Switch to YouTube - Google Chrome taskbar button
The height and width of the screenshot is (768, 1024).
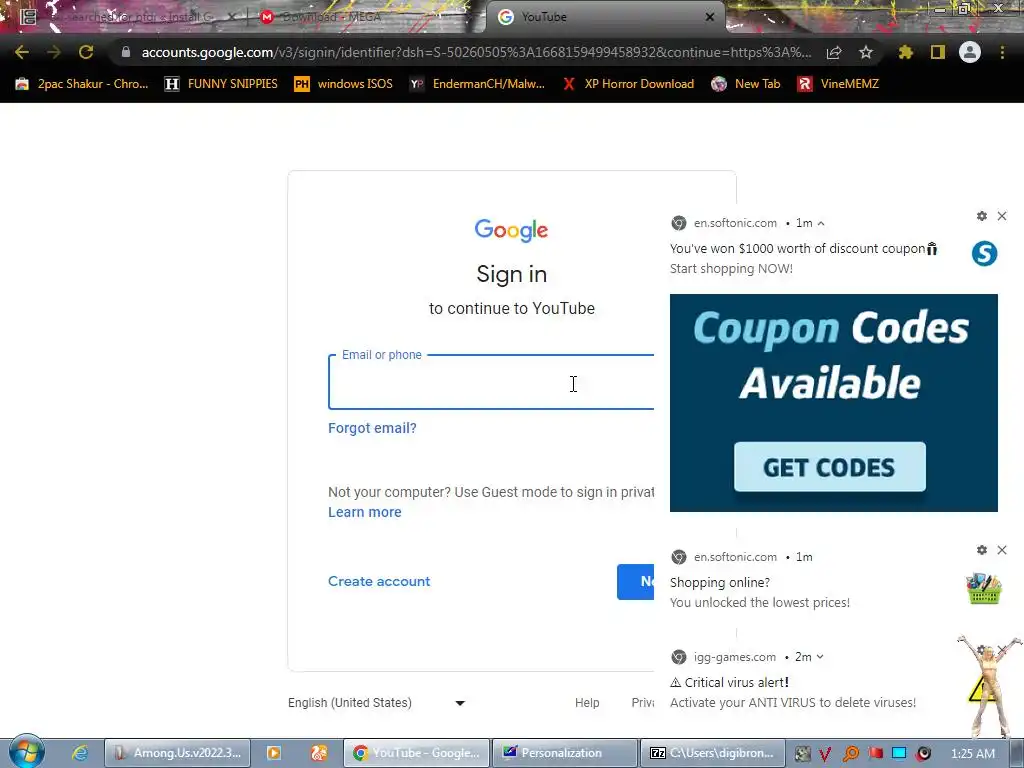(416, 753)
